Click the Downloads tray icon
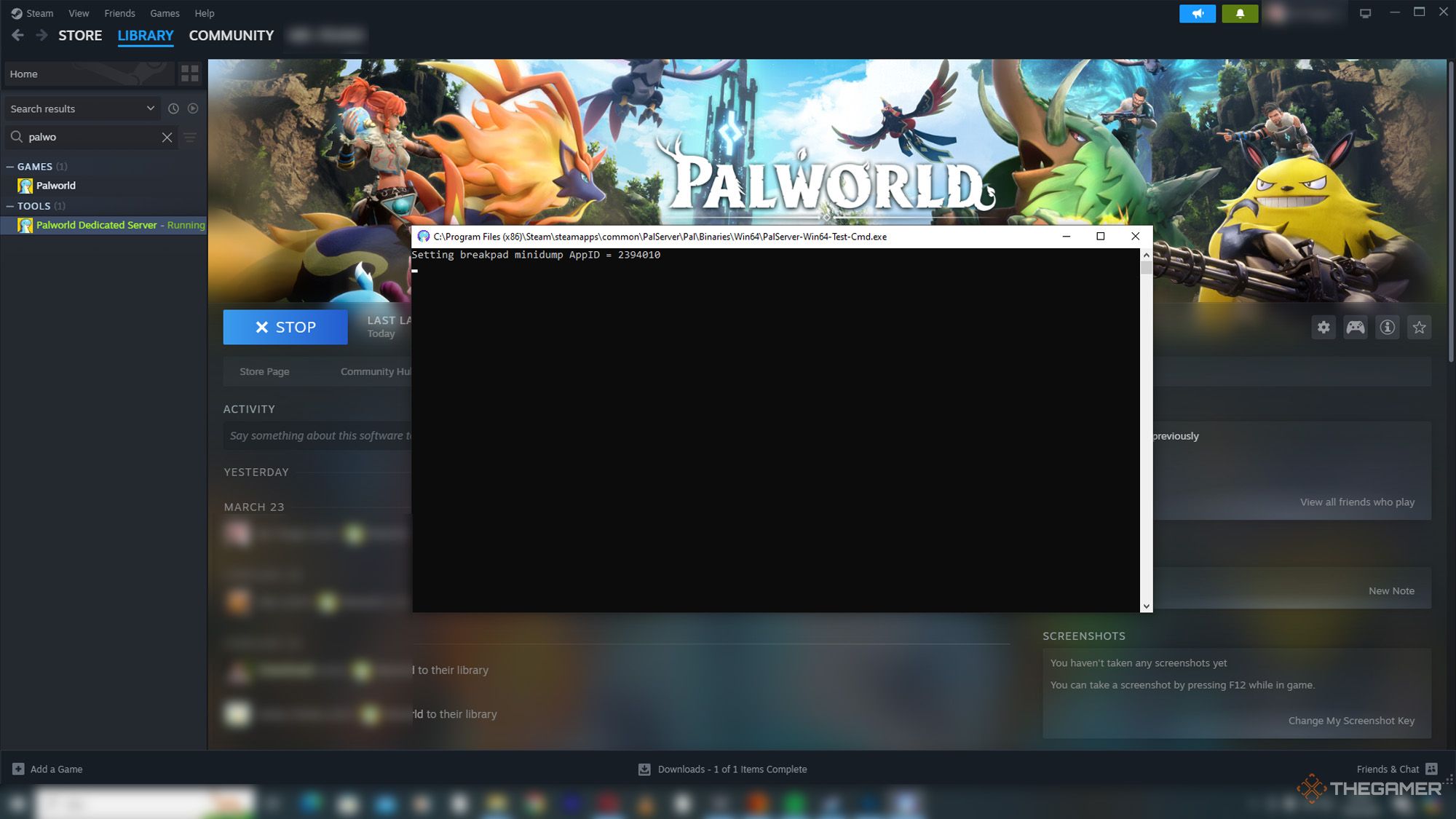 pos(644,769)
